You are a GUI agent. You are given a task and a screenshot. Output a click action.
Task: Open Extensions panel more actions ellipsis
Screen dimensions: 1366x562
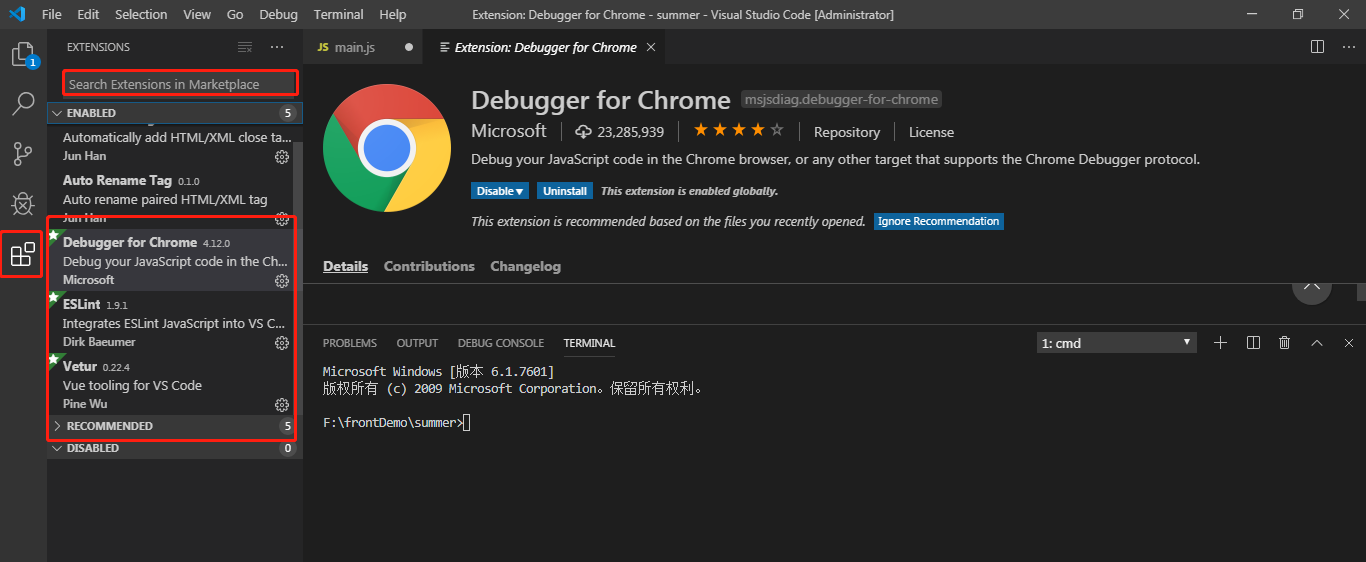277,47
